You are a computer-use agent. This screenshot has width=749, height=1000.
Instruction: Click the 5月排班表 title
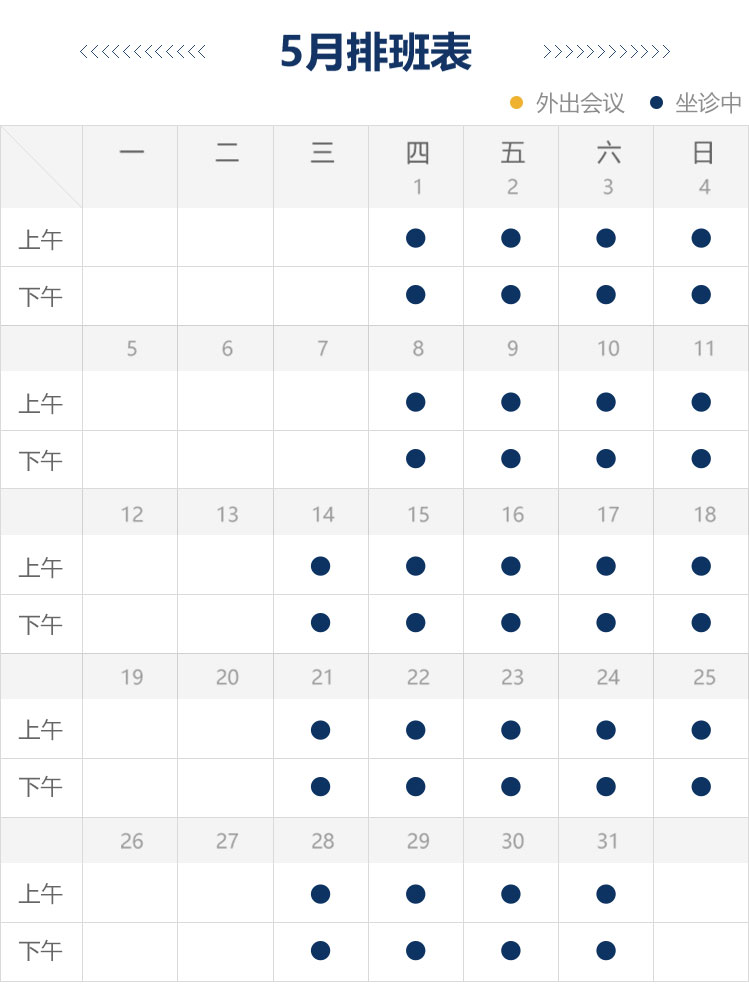tap(376, 52)
